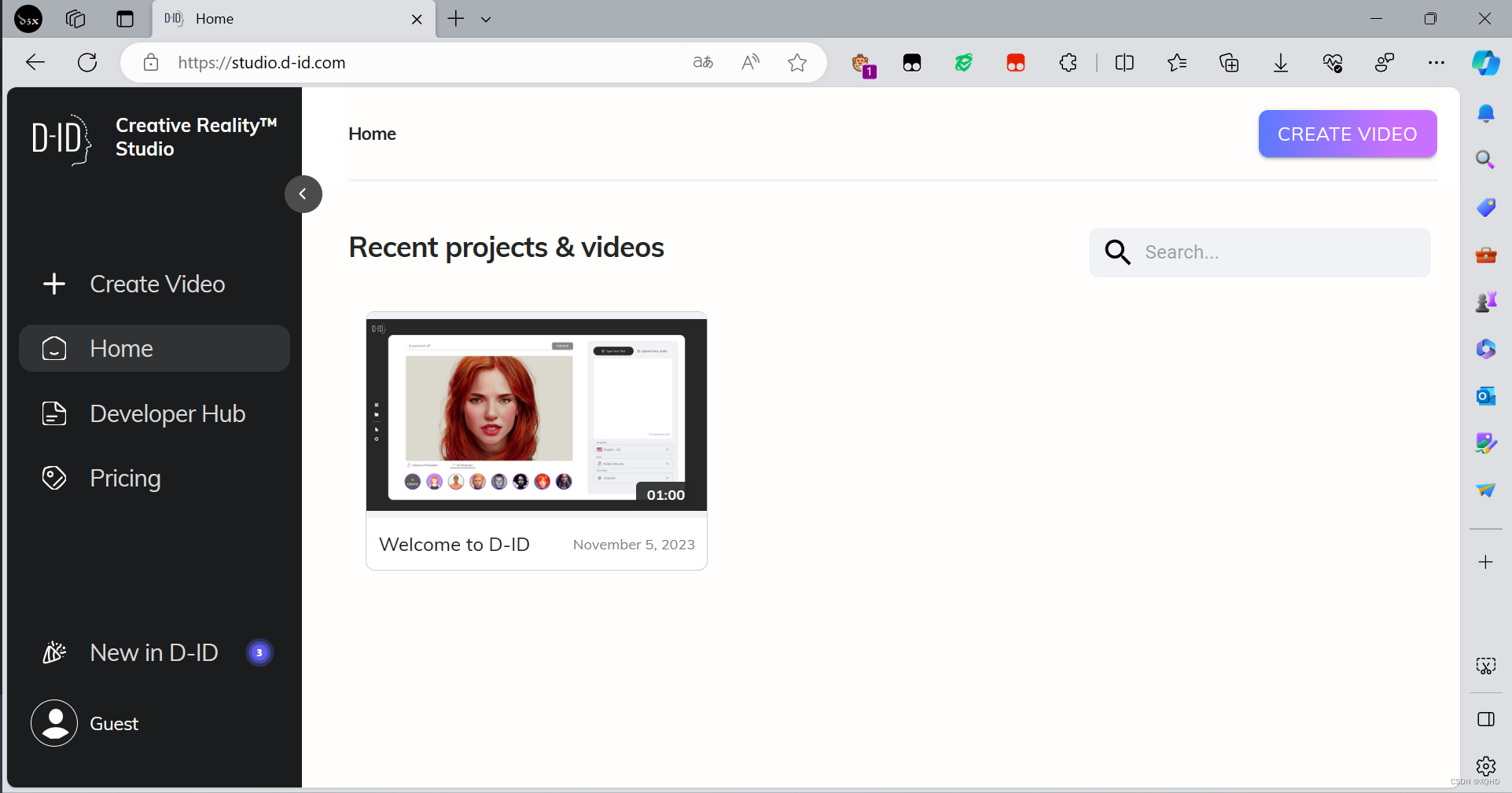The image size is (1512, 793).
Task: Open Collections icon in toolbar
Action: pos(1229,62)
